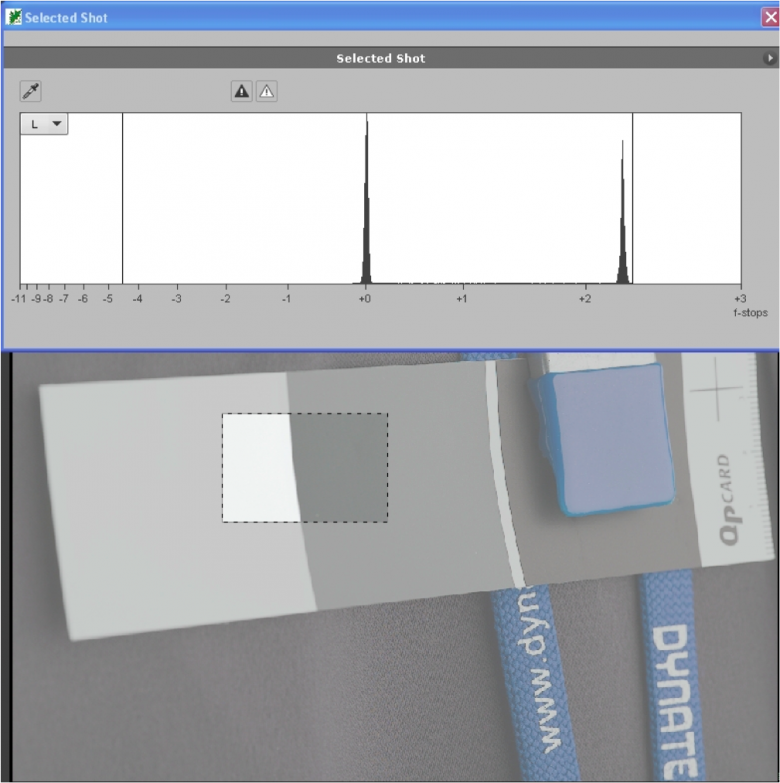
Task: Expand the Selected Shot panel menu arrow
Action: [x=770, y=58]
